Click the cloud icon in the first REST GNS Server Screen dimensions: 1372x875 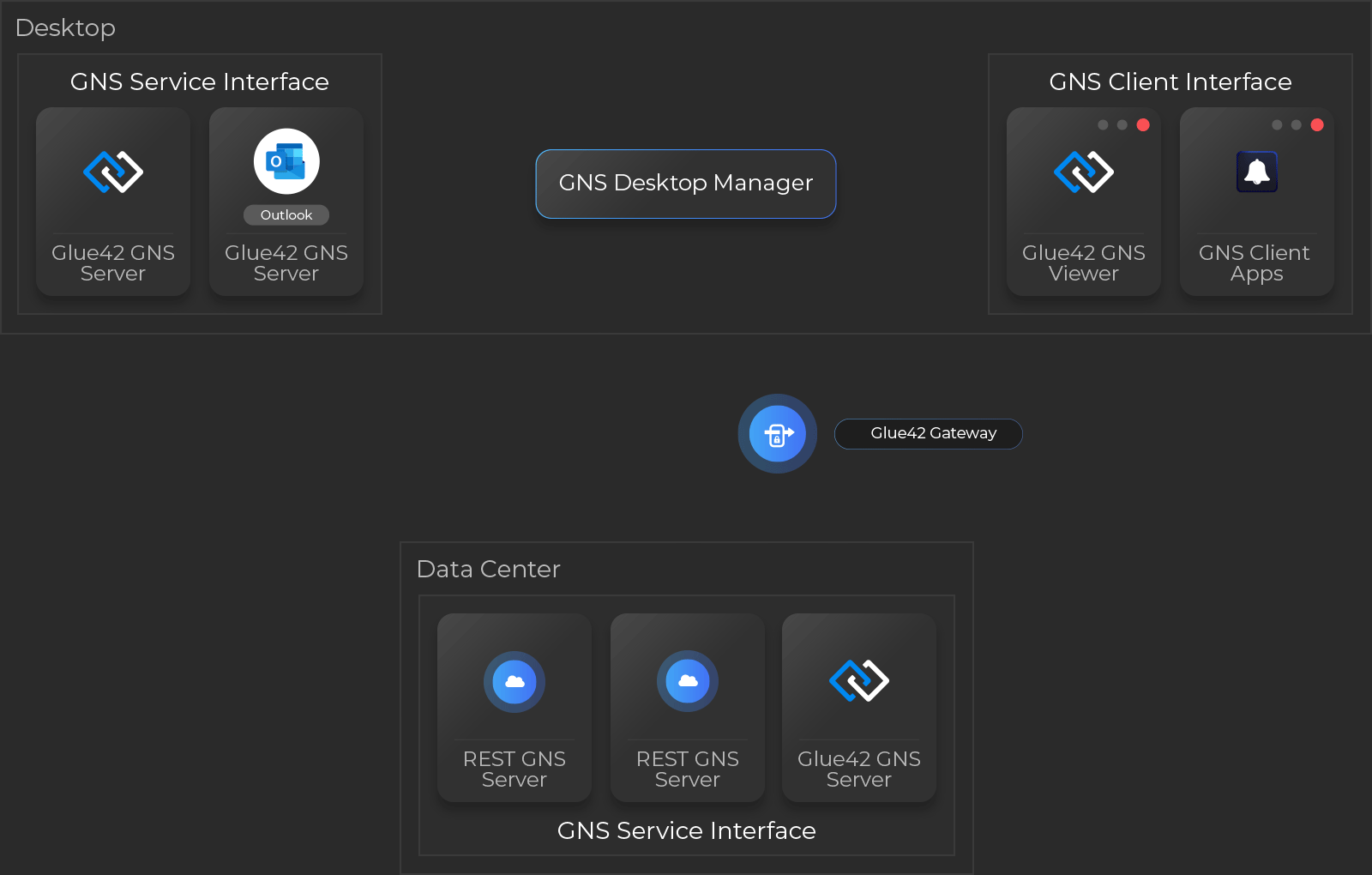tap(514, 682)
